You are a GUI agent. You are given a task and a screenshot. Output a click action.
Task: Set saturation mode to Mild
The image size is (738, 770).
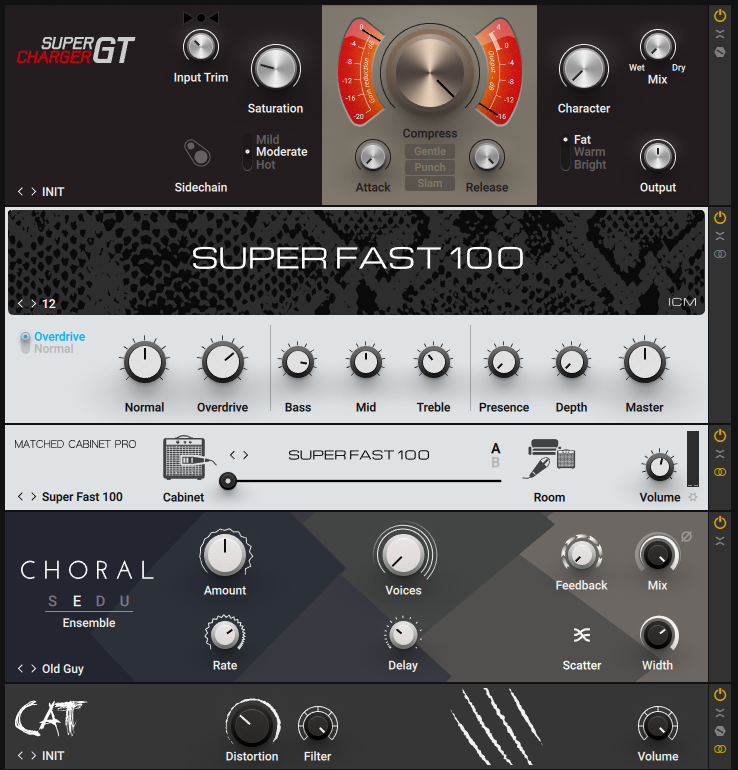(x=268, y=139)
